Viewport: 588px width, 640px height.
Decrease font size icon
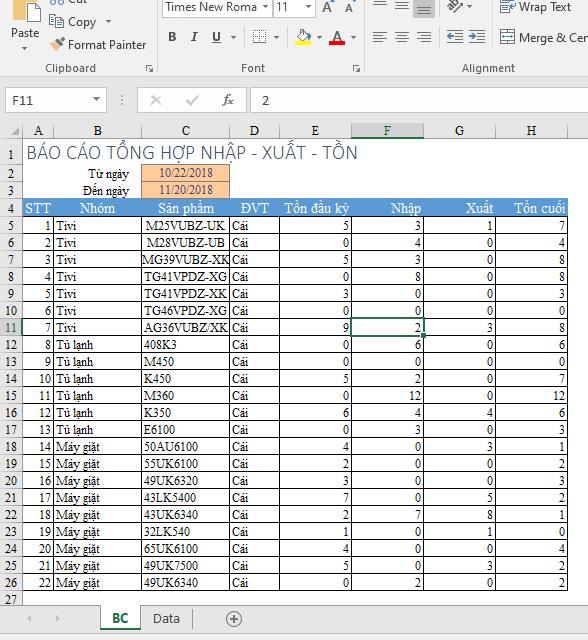click(x=349, y=8)
